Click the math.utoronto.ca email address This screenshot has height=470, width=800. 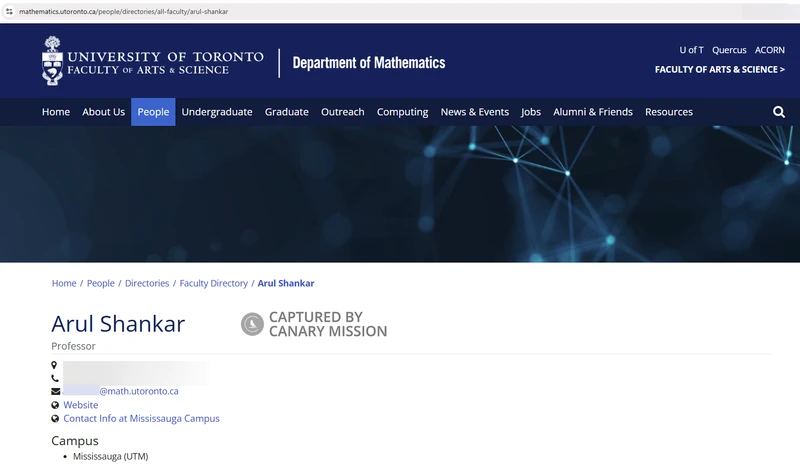click(x=138, y=391)
